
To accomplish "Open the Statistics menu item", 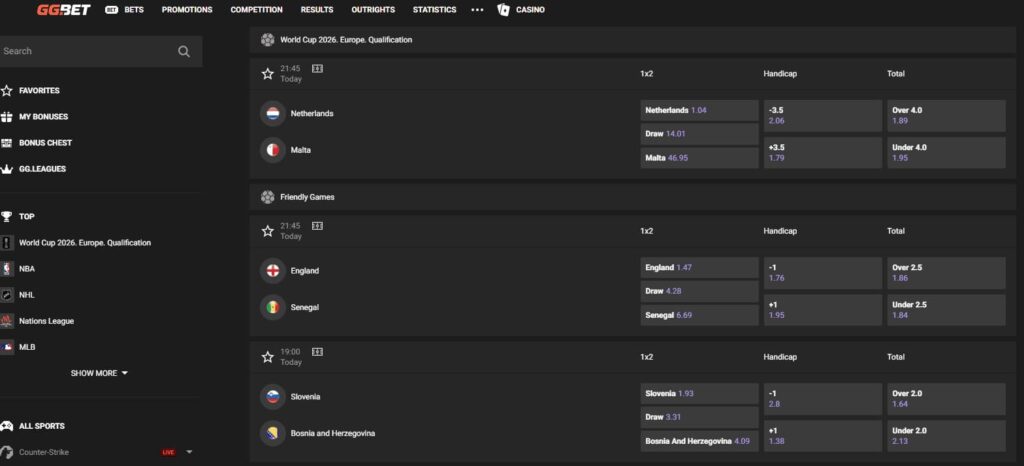I will point(434,10).
